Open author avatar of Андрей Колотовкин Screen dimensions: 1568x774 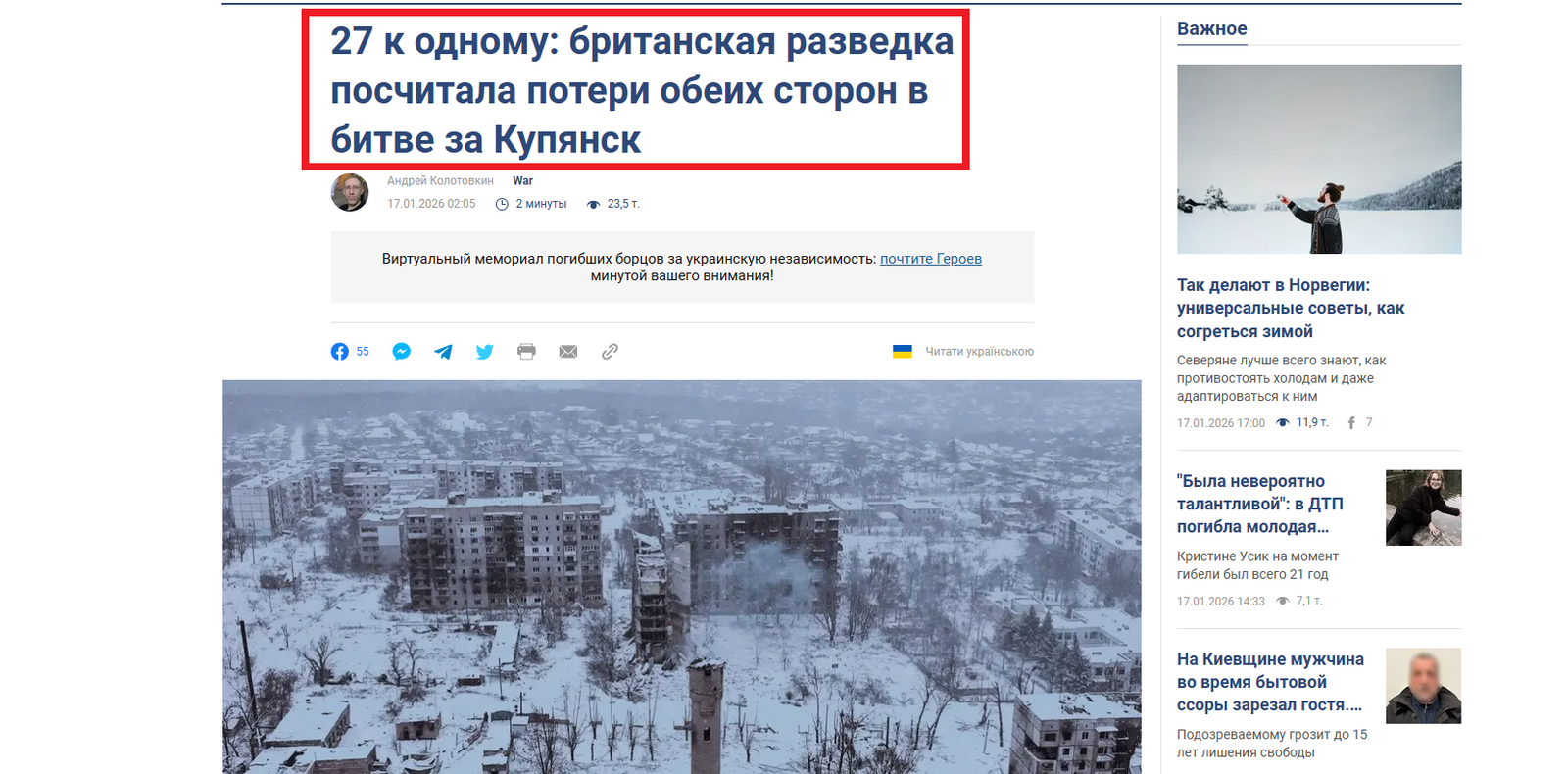tap(350, 192)
